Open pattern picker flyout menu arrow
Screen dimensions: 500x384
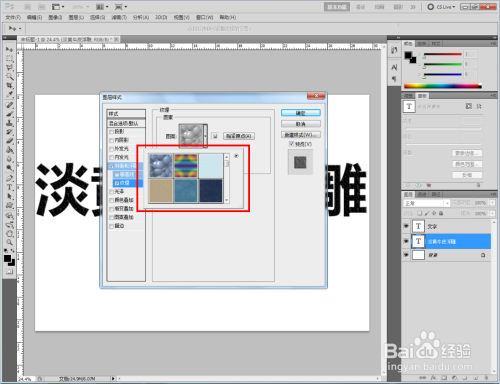(236, 156)
